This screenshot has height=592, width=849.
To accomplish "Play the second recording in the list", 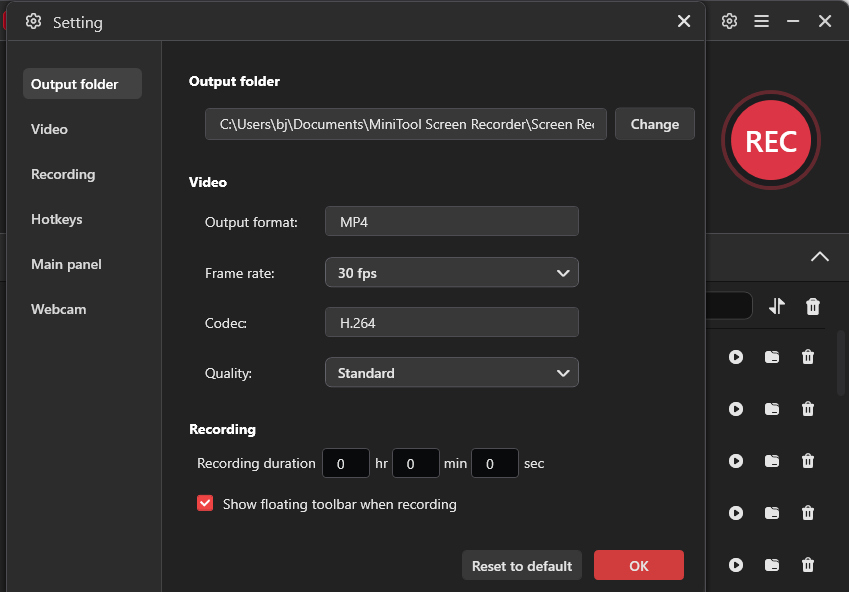I will point(736,409).
